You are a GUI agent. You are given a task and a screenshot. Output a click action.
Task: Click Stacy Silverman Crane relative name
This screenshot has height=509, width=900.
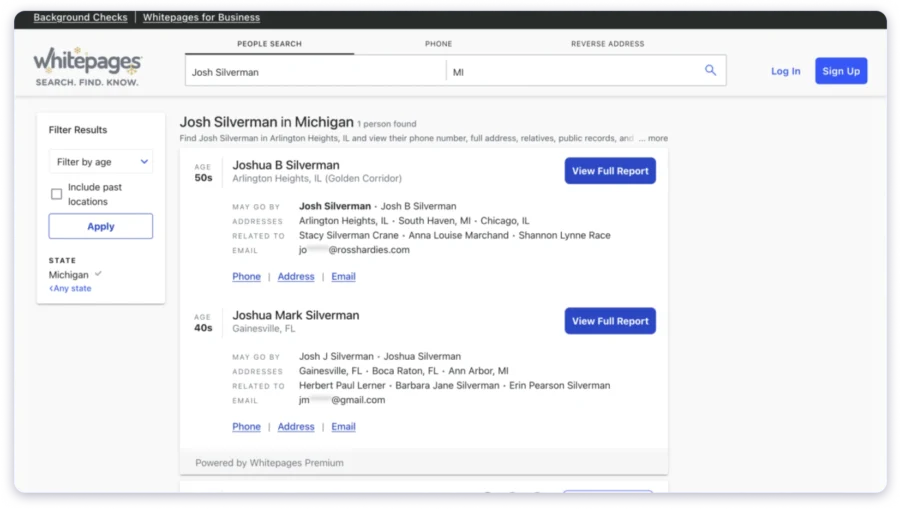[348, 235]
